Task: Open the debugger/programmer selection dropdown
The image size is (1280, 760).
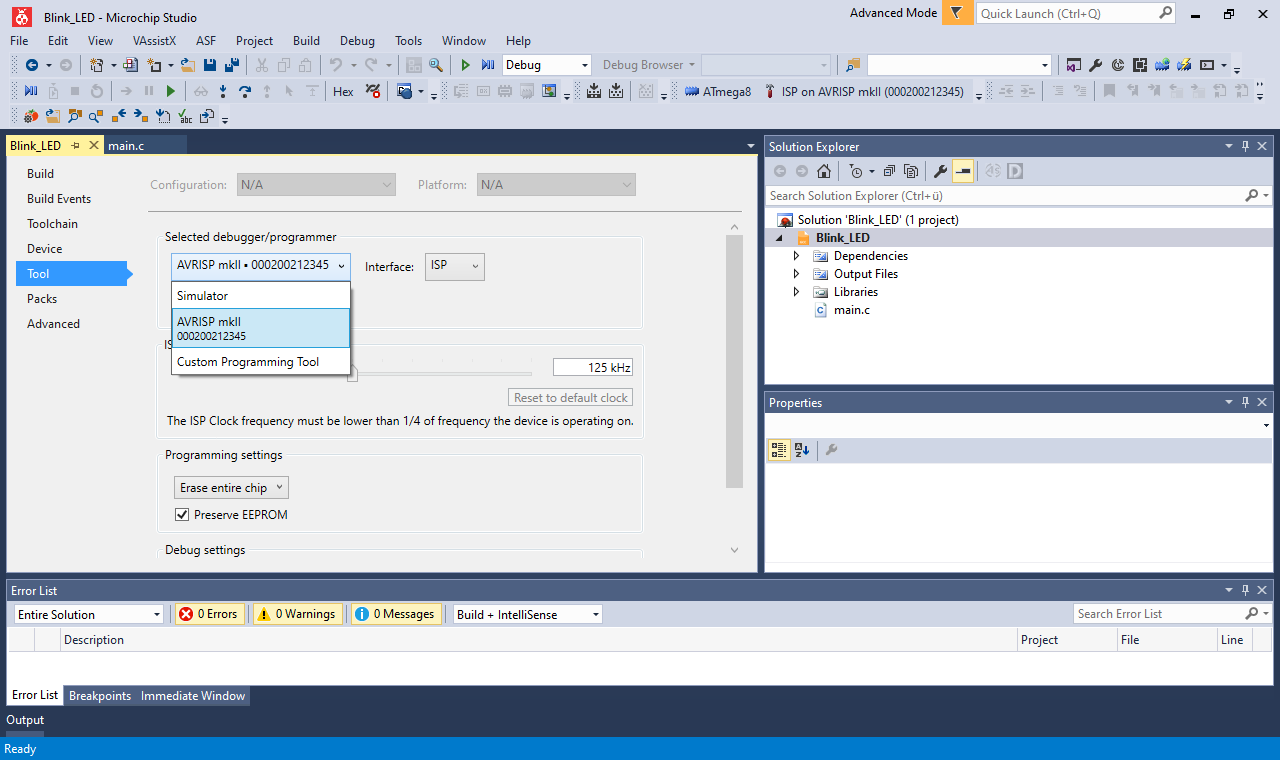Action: click(261, 266)
